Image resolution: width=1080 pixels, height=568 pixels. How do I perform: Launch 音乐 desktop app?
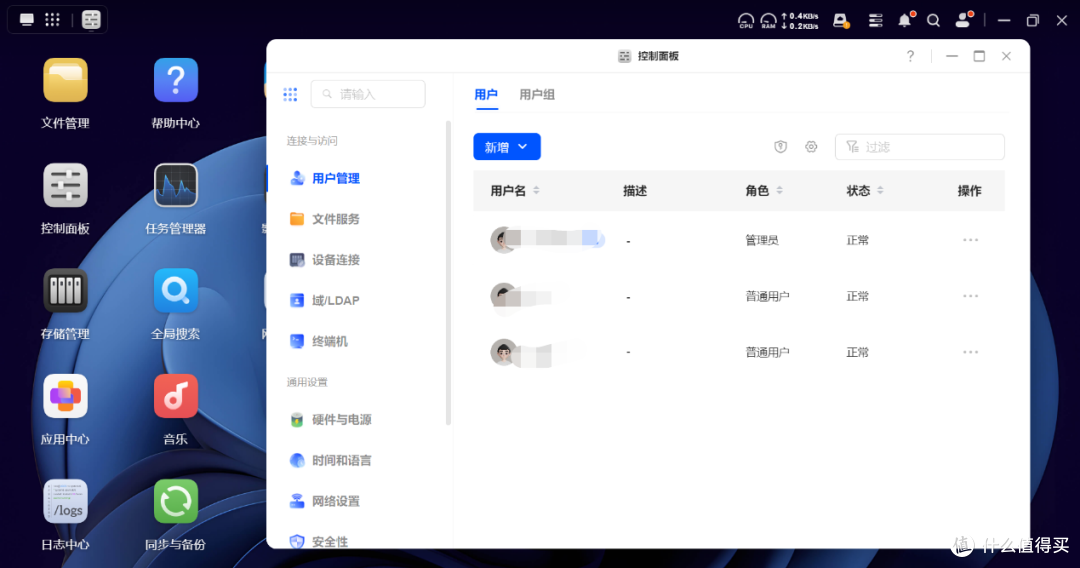tap(176, 397)
